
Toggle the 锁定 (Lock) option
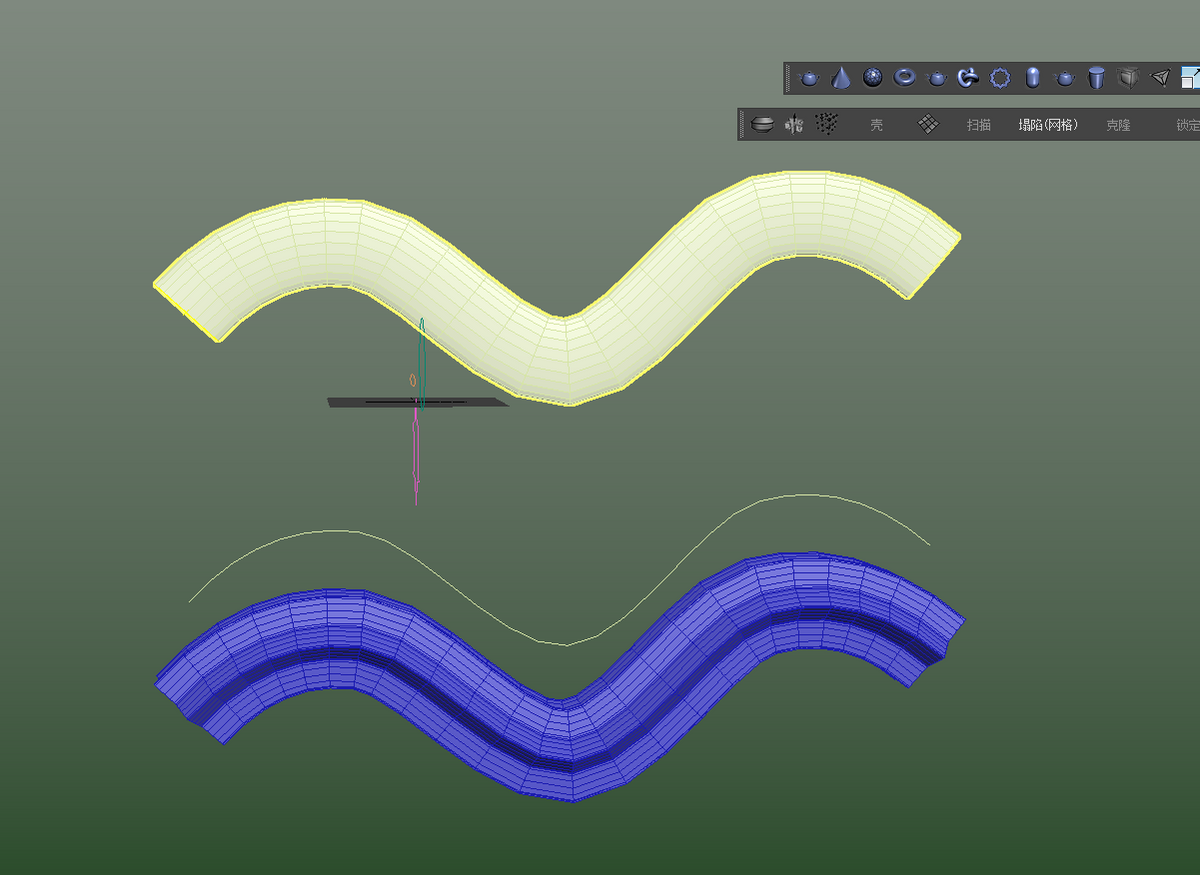(1187, 124)
